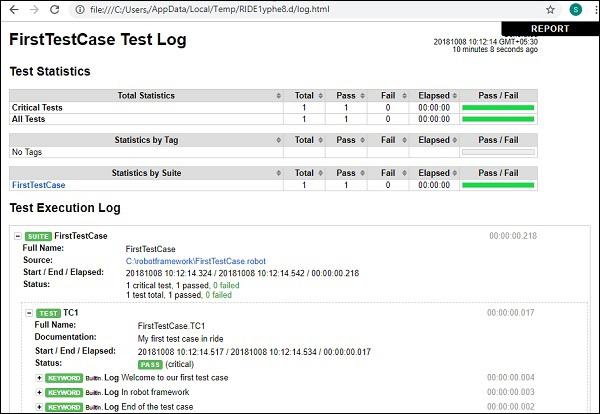Click the Test Execution Log heading
600x414 pixels.
click(65, 208)
